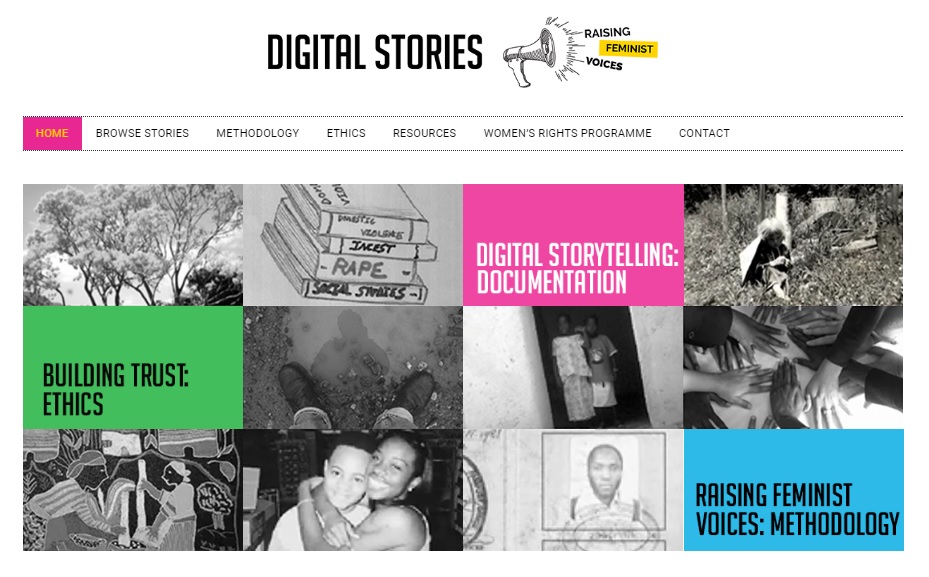Viewport: 929px width, 577px height.
Task: Click the pink Digital Storytelling: Documentation tile
Action: (x=573, y=245)
